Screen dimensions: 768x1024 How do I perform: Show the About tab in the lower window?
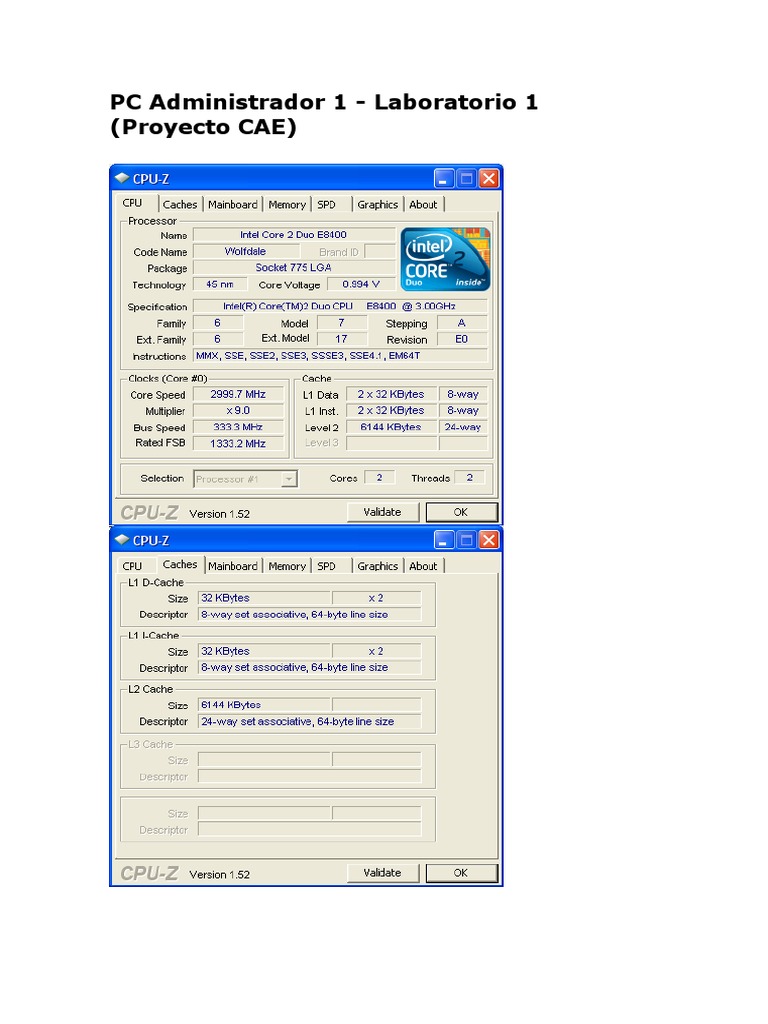coord(423,566)
